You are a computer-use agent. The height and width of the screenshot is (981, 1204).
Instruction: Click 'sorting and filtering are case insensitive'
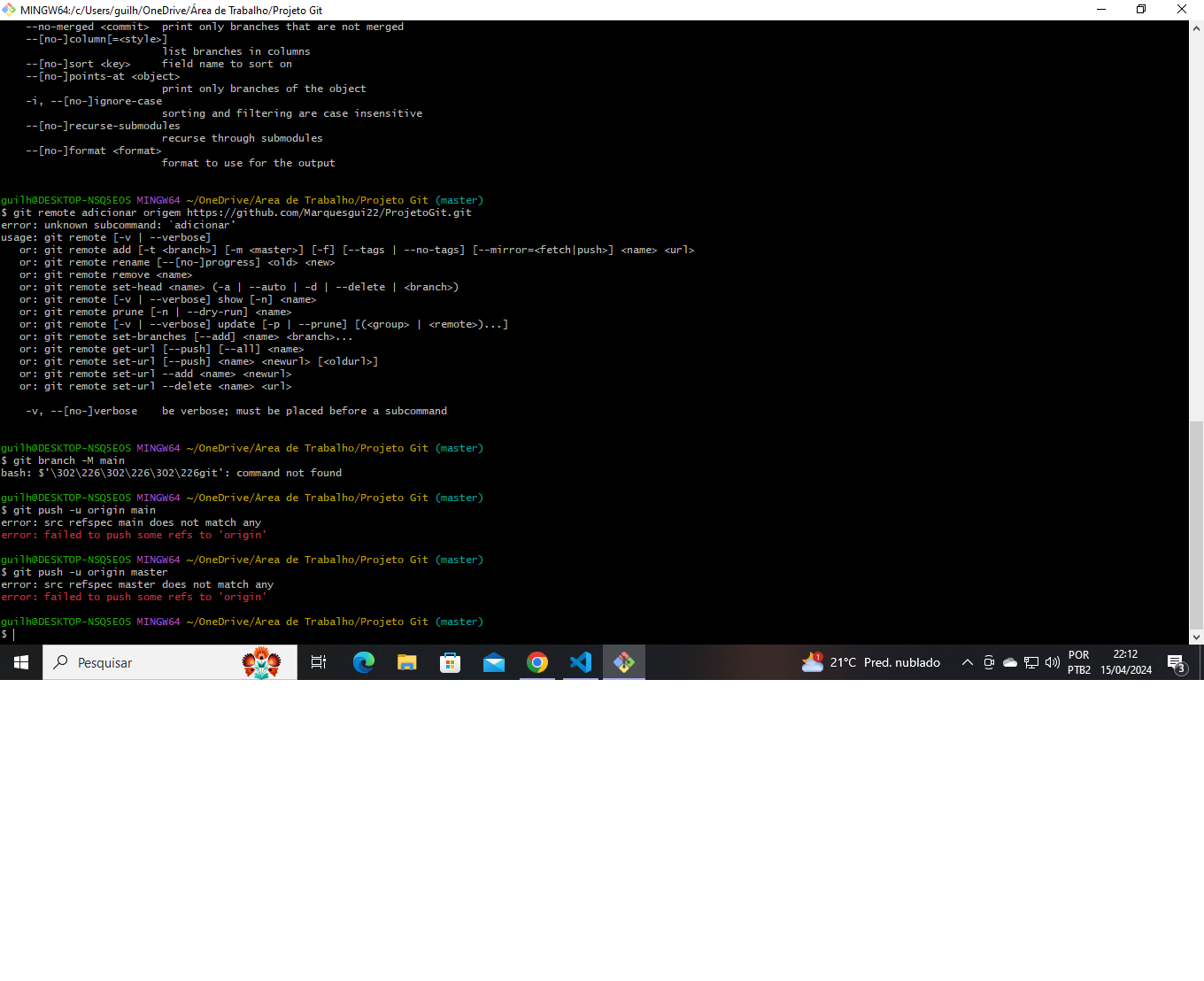[x=292, y=113]
